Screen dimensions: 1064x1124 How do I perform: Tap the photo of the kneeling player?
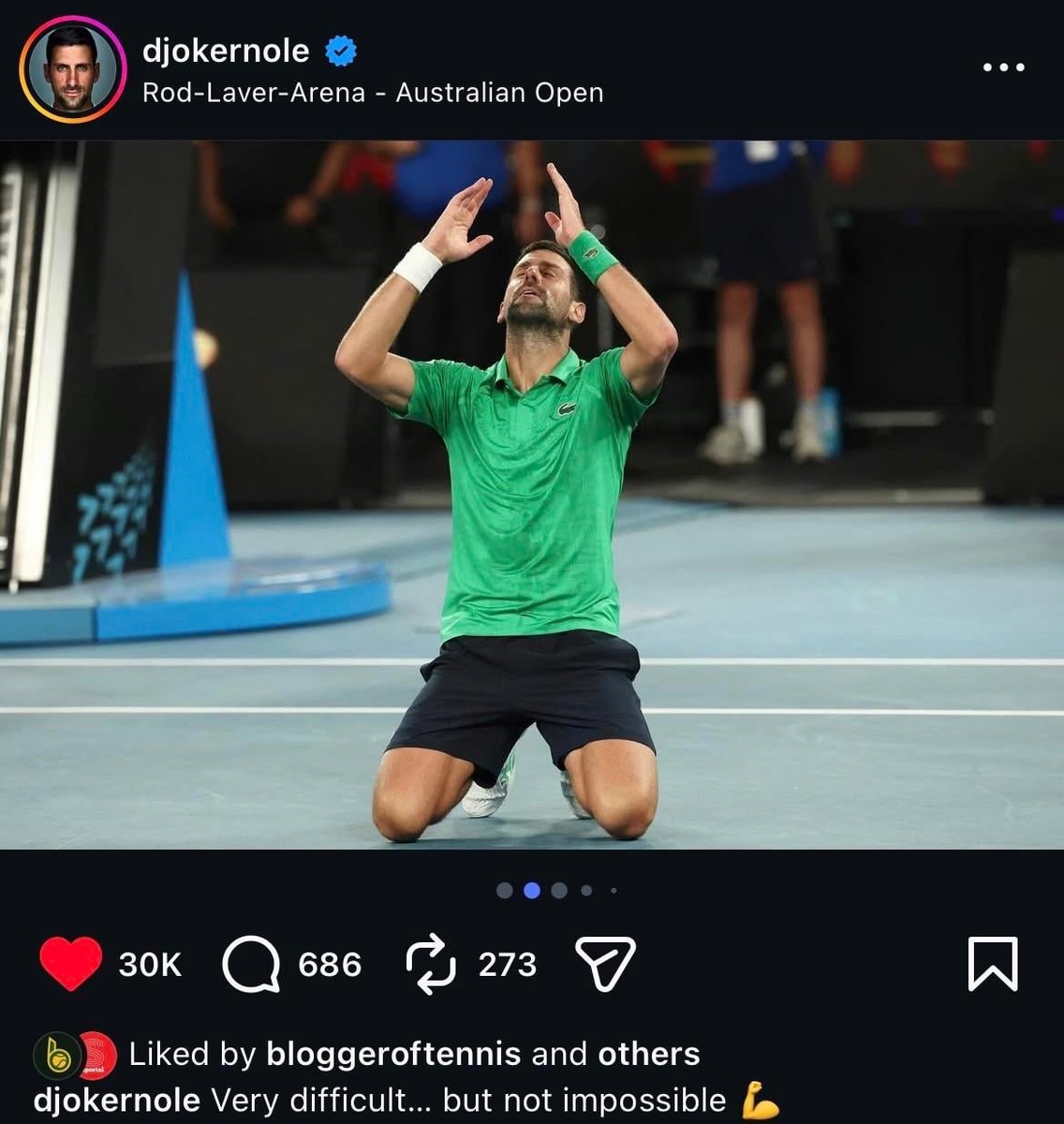pos(532,495)
